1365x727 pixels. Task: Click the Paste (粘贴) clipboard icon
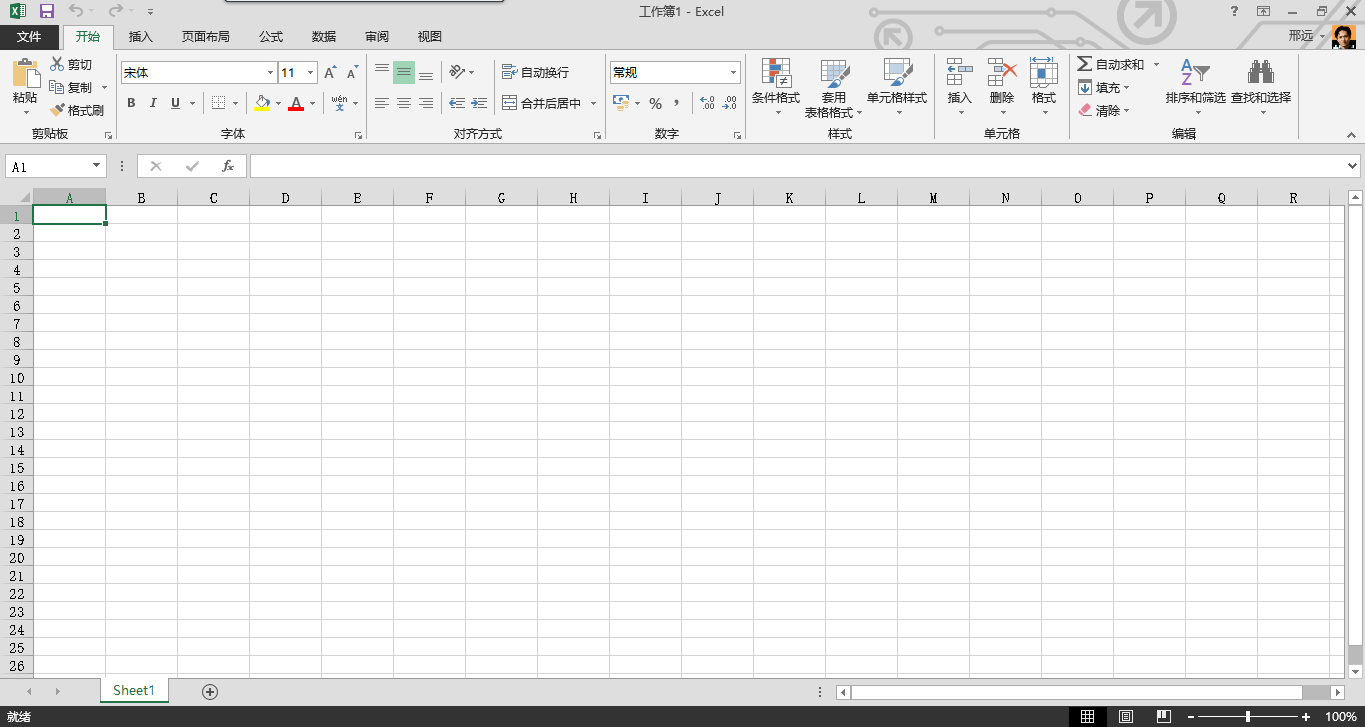click(25, 74)
